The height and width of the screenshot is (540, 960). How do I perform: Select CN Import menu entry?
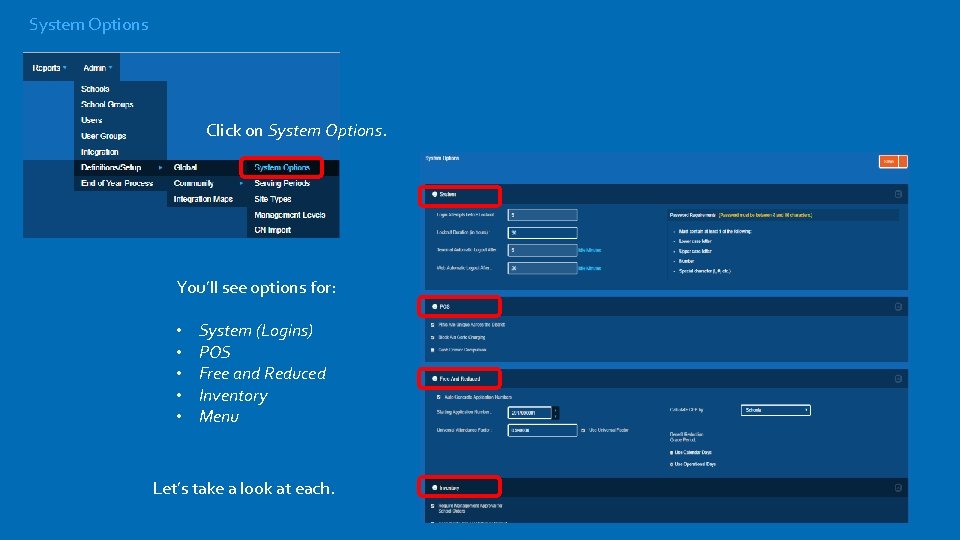(x=272, y=230)
